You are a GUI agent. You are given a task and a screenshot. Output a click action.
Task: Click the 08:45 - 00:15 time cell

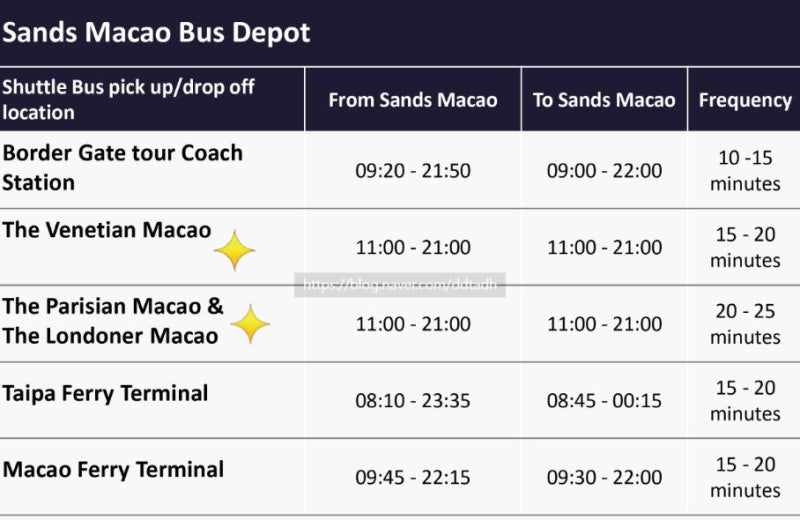pos(604,401)
